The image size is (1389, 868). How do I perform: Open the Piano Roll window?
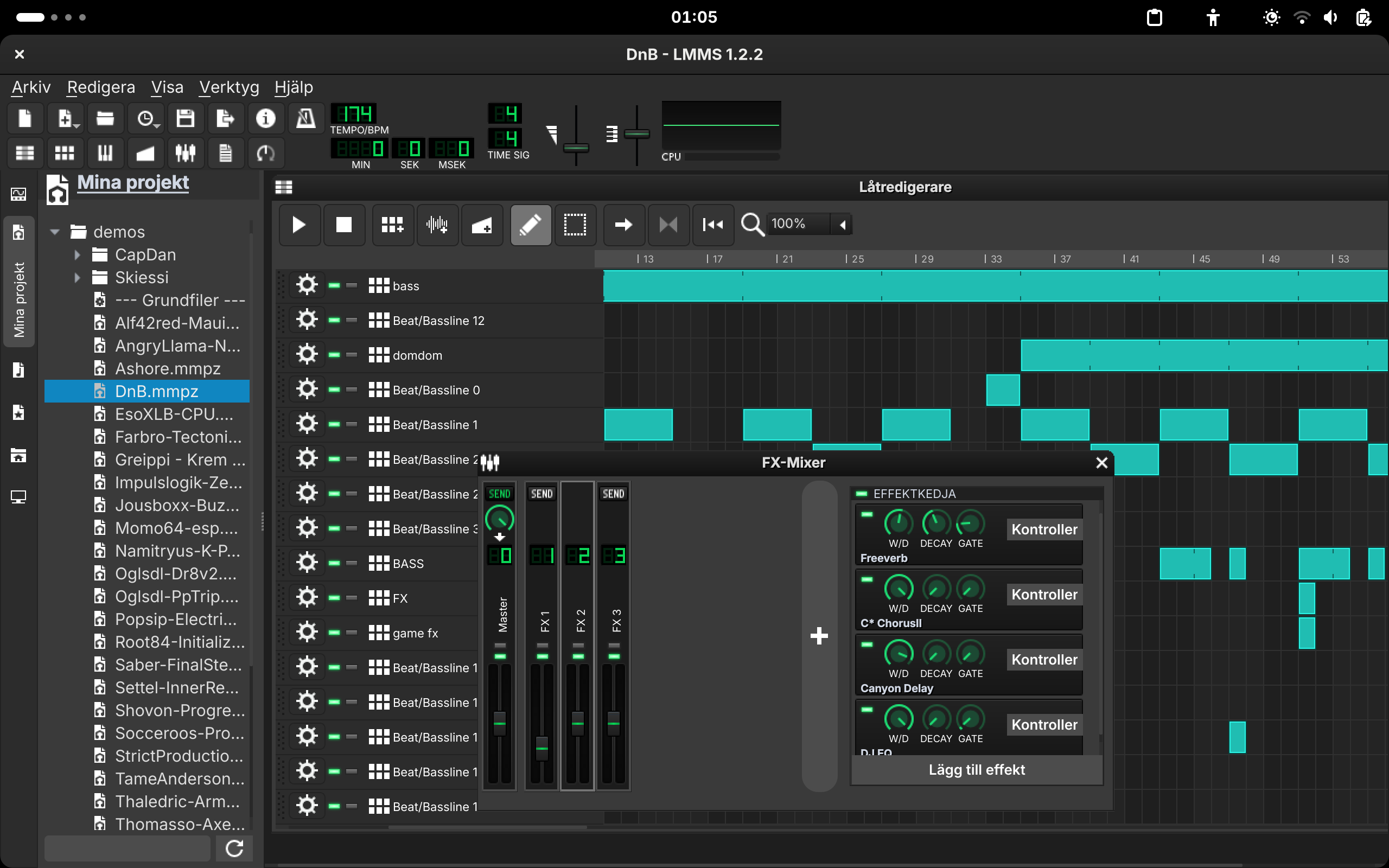click(105, 154)
